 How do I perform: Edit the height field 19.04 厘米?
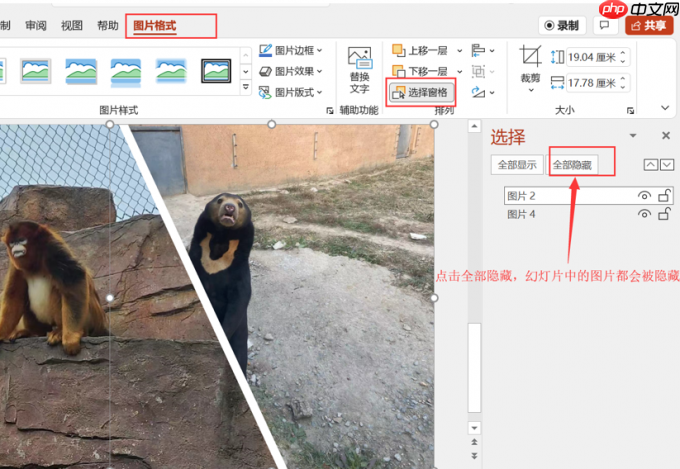[592, 57]
